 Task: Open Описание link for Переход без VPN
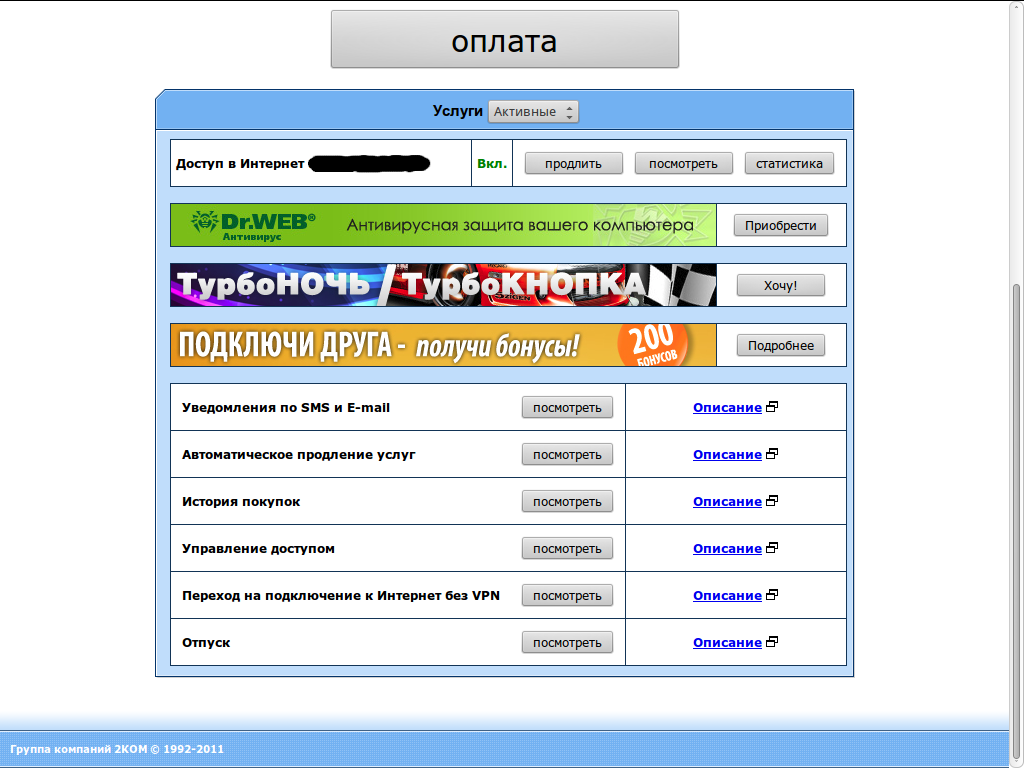pyautogui.click(x=728, y=596)
